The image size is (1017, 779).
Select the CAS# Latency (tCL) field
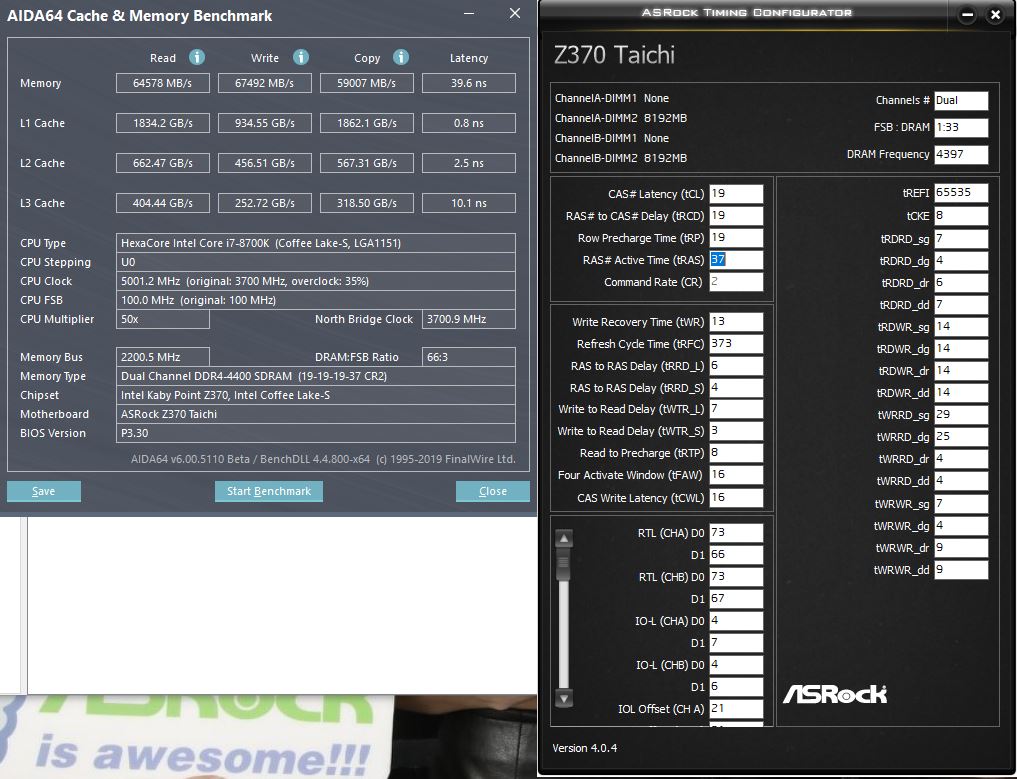click(736, 194)
